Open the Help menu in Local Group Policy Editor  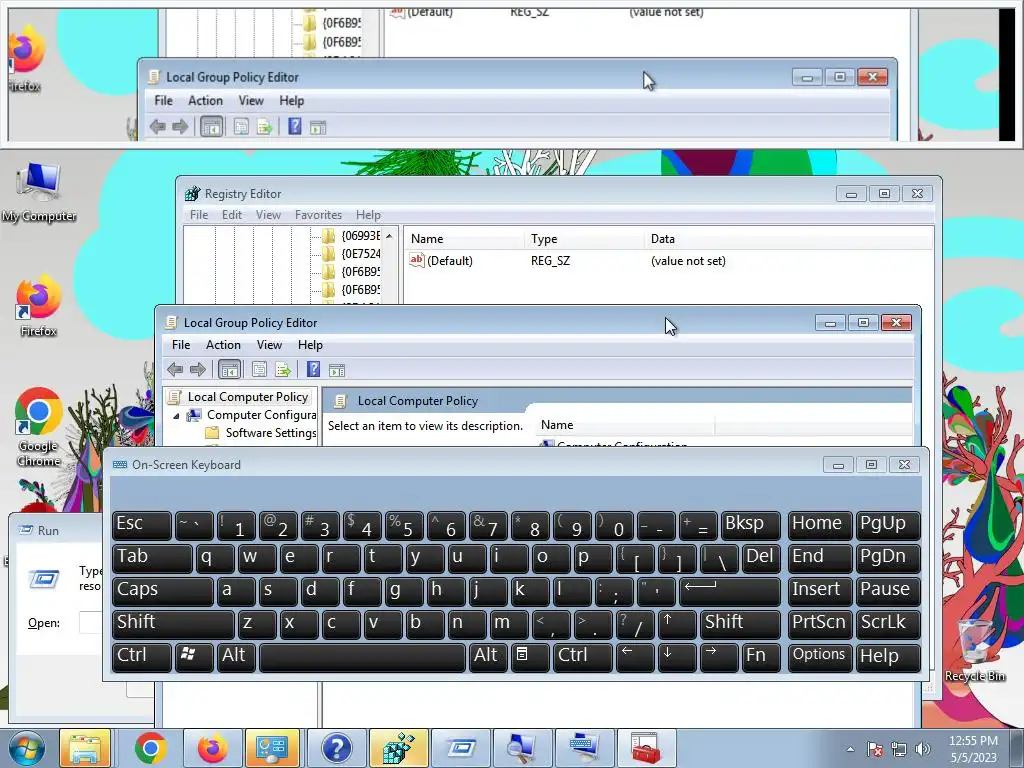[x=310, y=345]
